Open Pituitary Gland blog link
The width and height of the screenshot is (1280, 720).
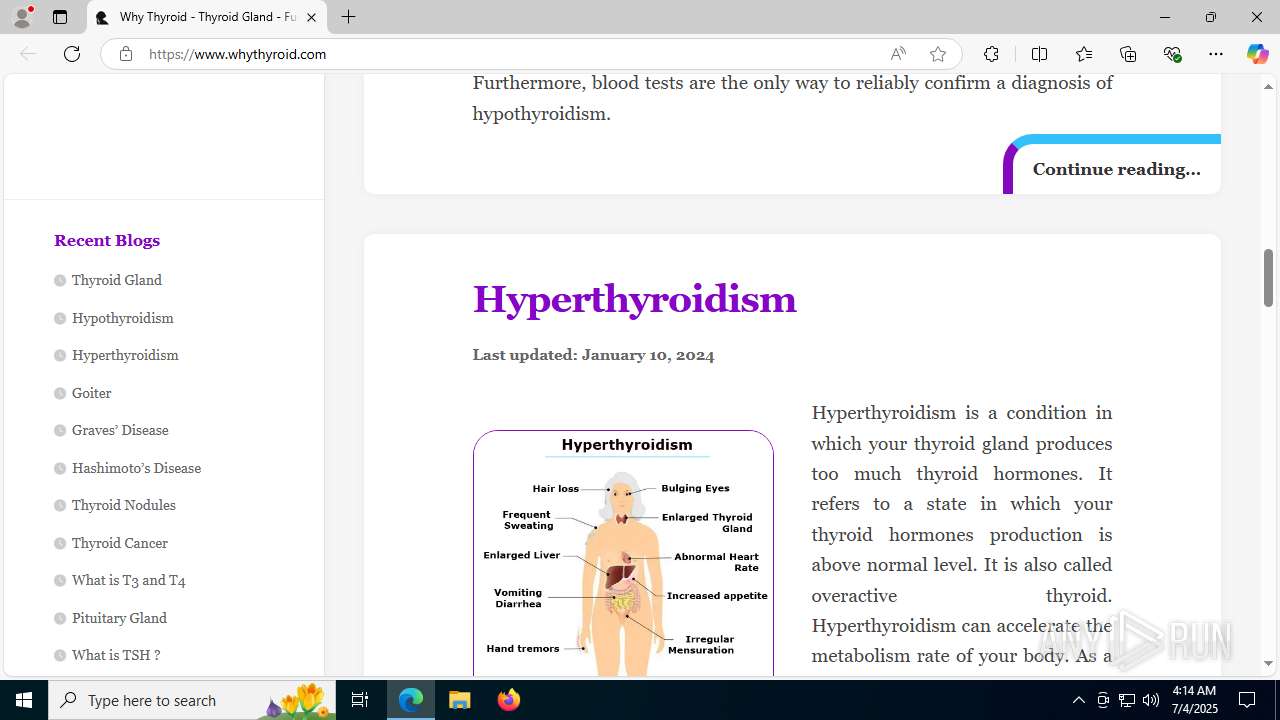click(119, 618)
